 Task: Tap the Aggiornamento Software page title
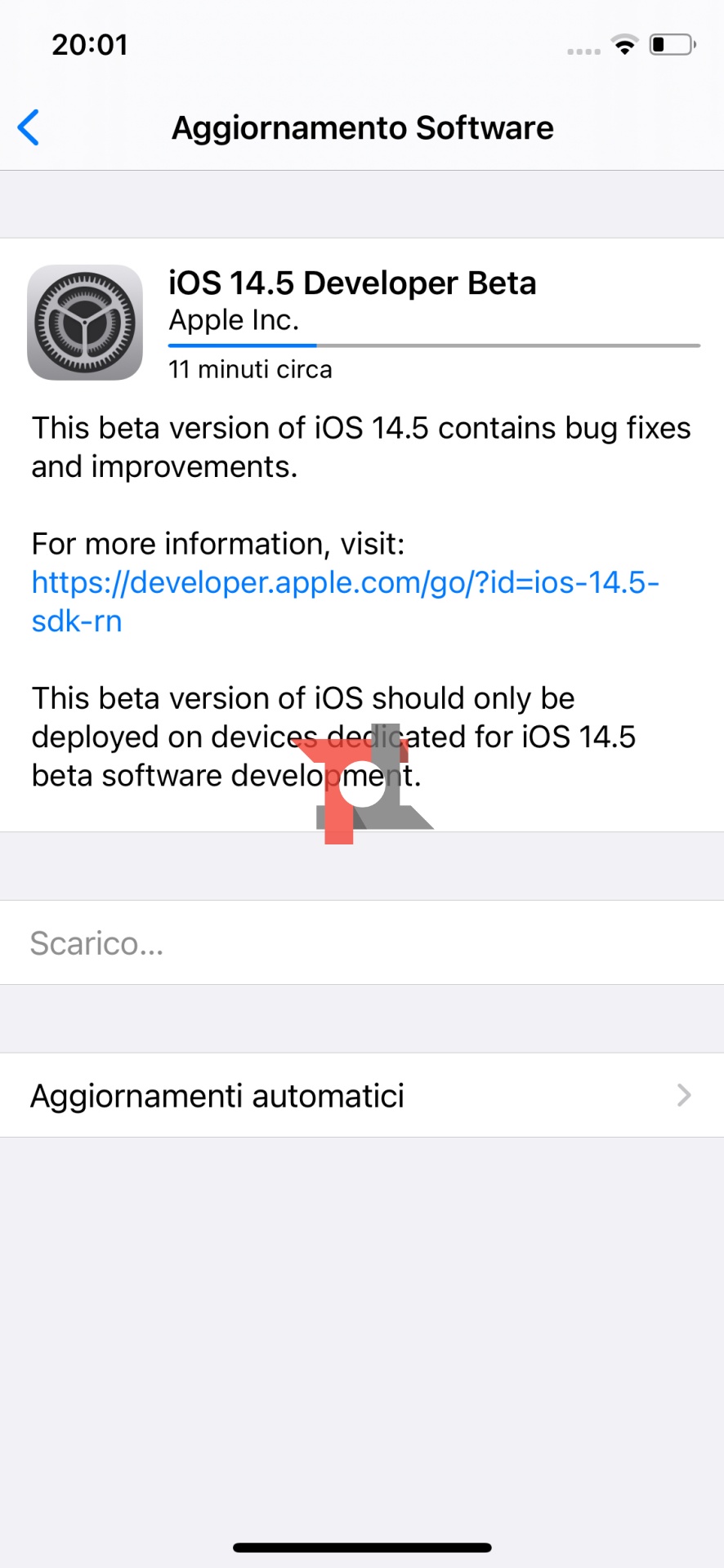tap(363, 128)
